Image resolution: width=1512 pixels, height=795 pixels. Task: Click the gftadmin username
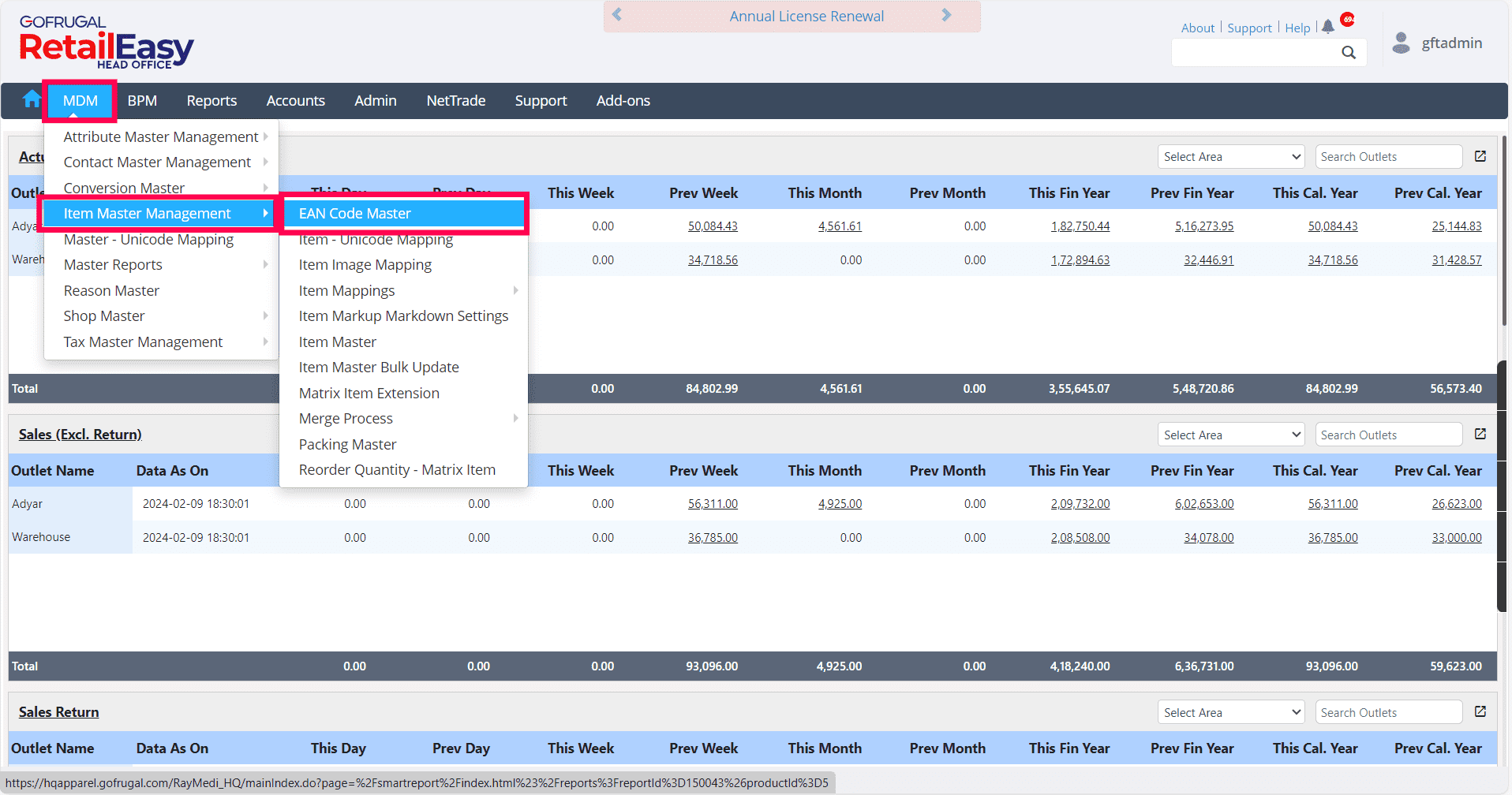click(1451, 43)
